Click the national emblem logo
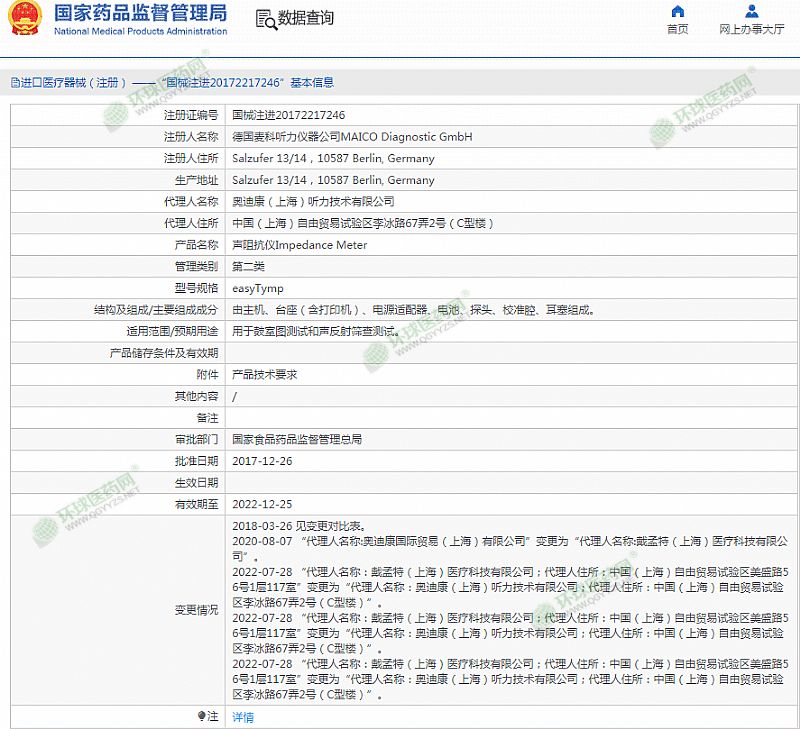 (24, 19)
